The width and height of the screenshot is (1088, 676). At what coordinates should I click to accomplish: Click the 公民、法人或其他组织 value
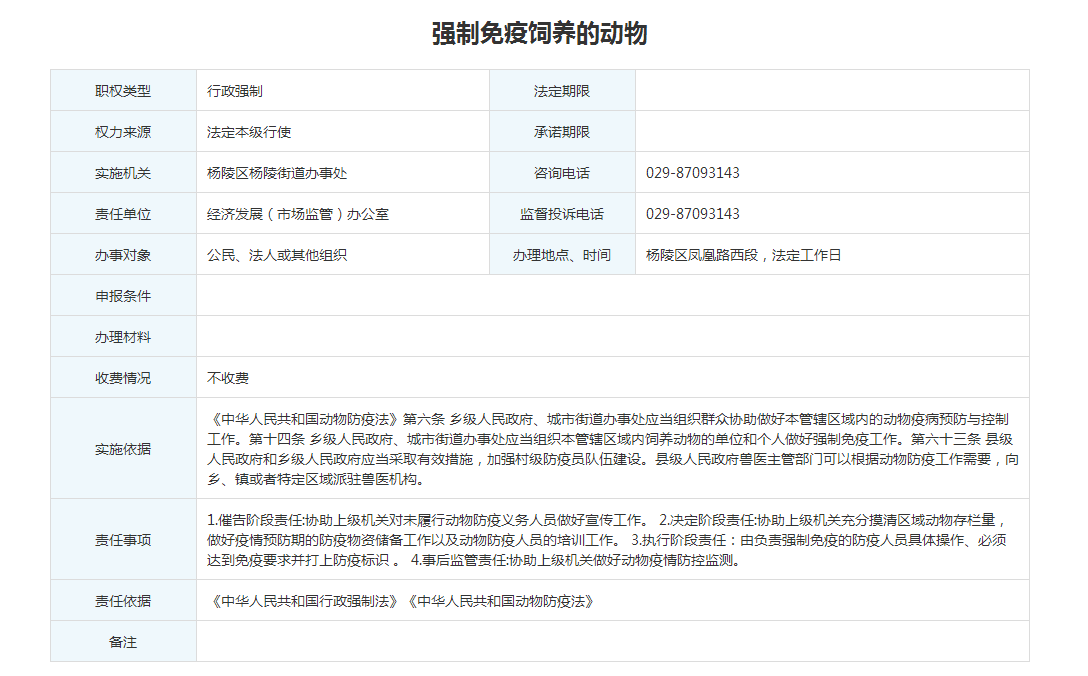pos(277,255)
